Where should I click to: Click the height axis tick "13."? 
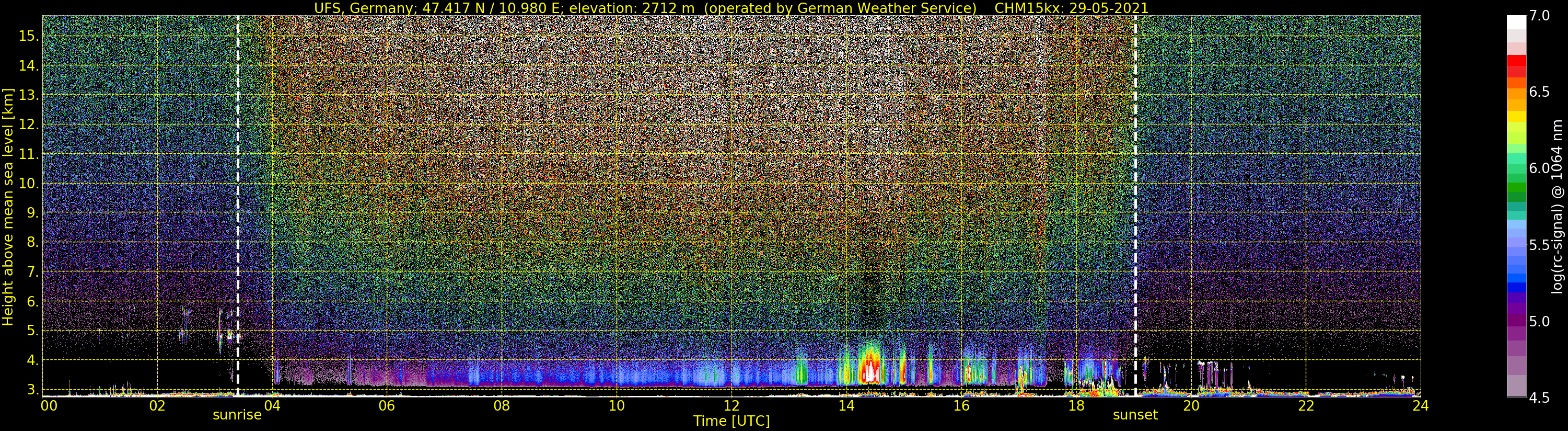[x=29, y=95]
